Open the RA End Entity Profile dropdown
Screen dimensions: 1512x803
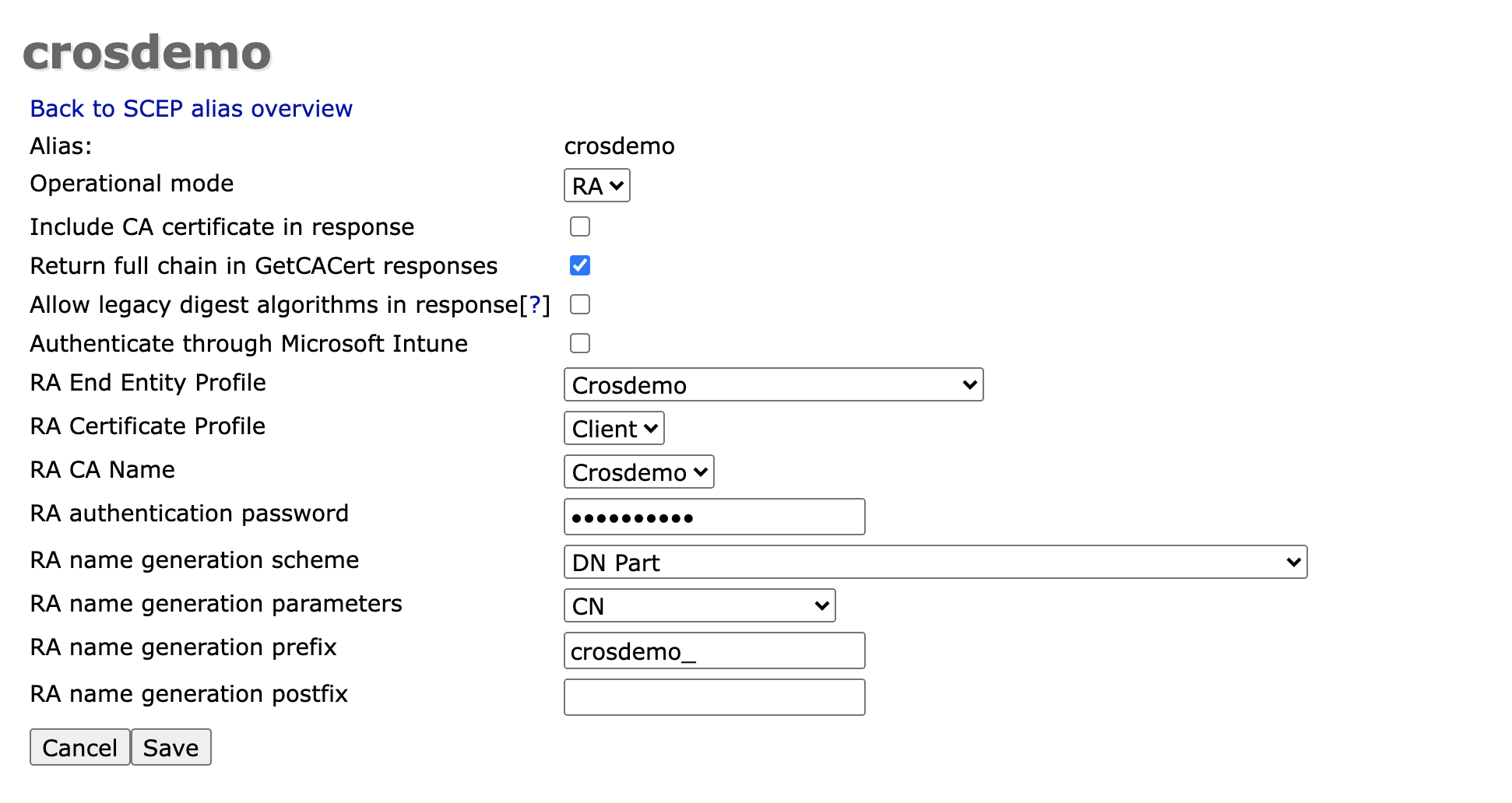(773, 384)
